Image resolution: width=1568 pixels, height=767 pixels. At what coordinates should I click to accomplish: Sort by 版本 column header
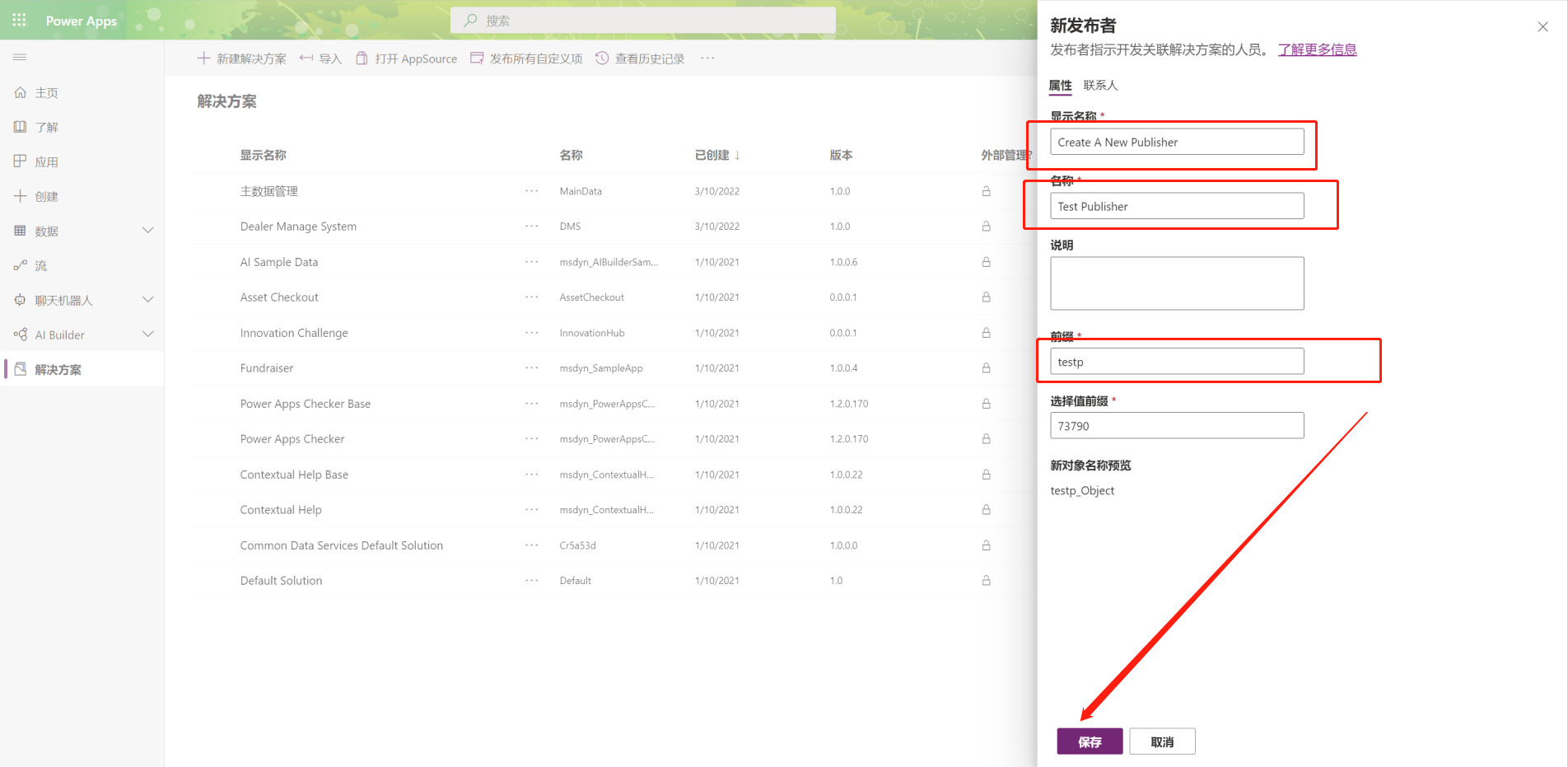pyautogui.click(x=841, y=155)
